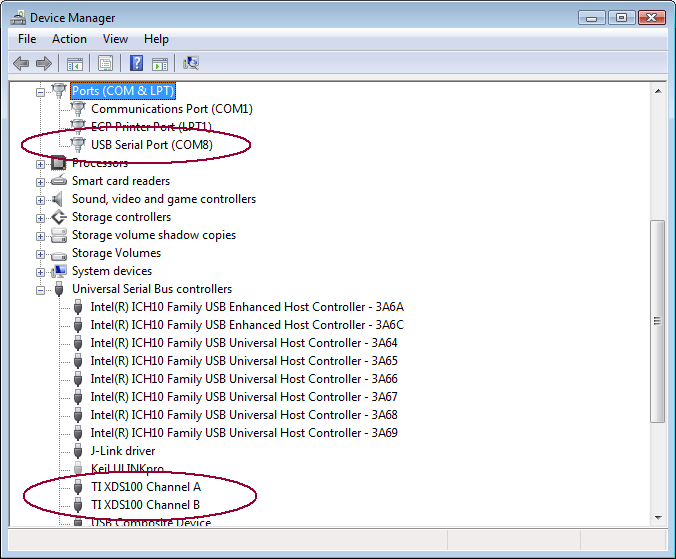Maximize the Device Manager window

point(621,18)
